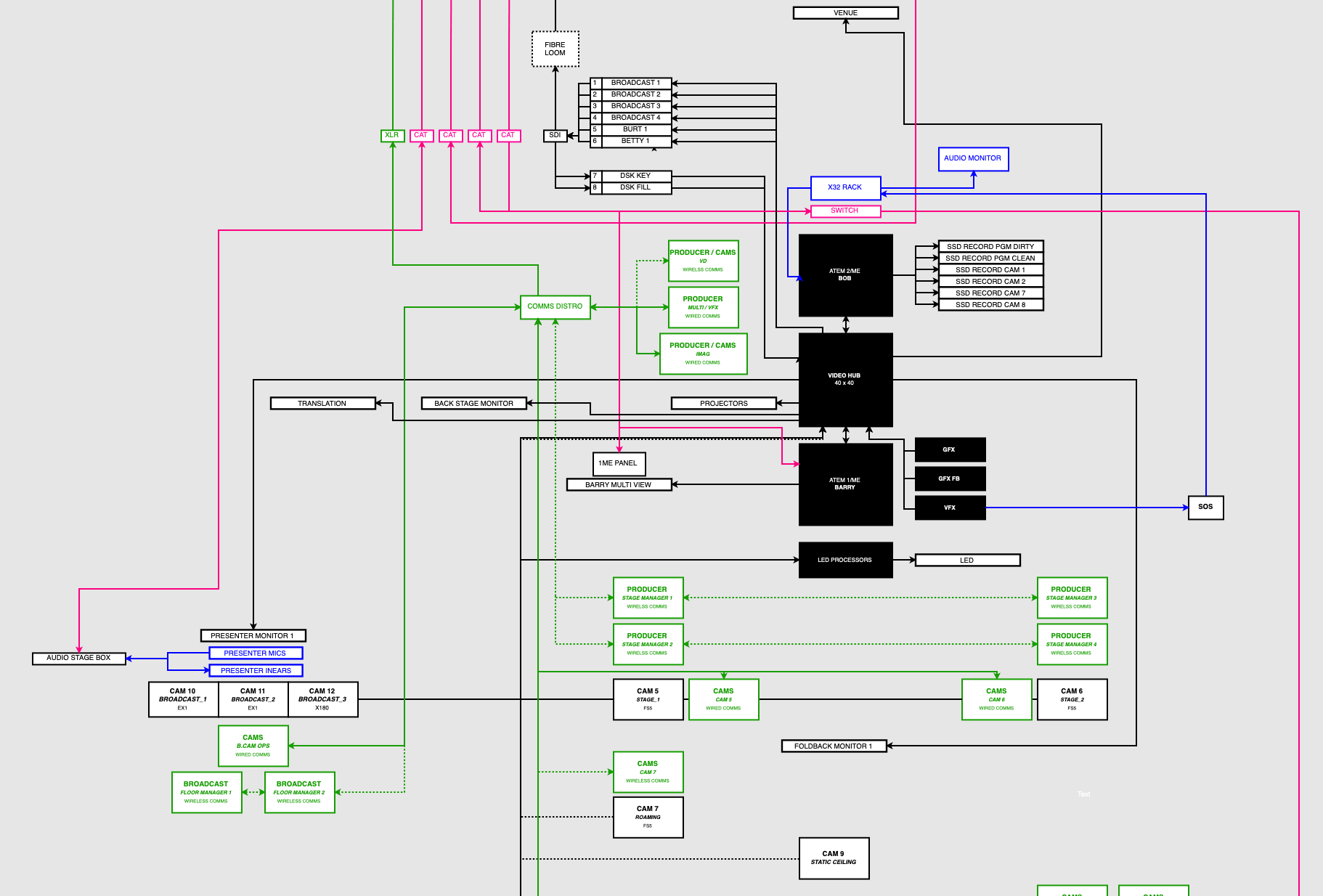Select the COMMS DISTRO box
Viewport: 1323px width, 896px height.
point(555,307)
